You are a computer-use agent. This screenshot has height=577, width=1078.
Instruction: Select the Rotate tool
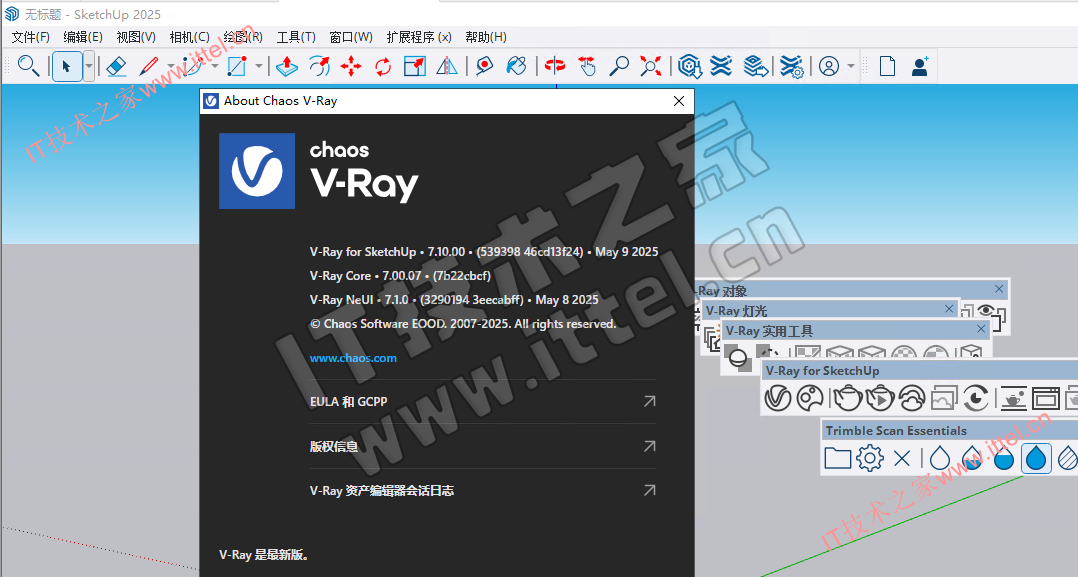[383, 66]
